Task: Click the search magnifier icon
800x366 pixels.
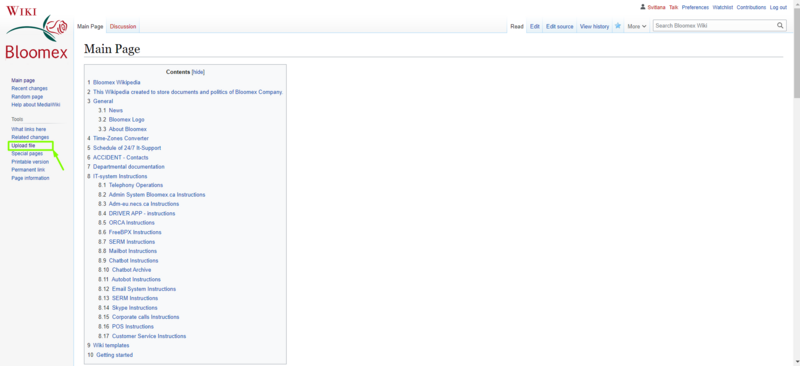Action: click(x=780, y=26)
